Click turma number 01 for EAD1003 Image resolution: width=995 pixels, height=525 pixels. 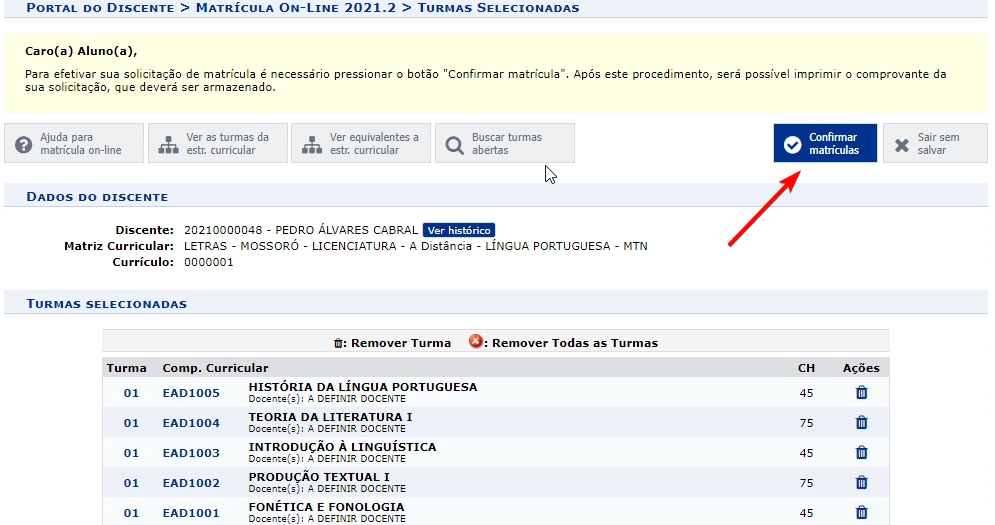tap(131, 453)
